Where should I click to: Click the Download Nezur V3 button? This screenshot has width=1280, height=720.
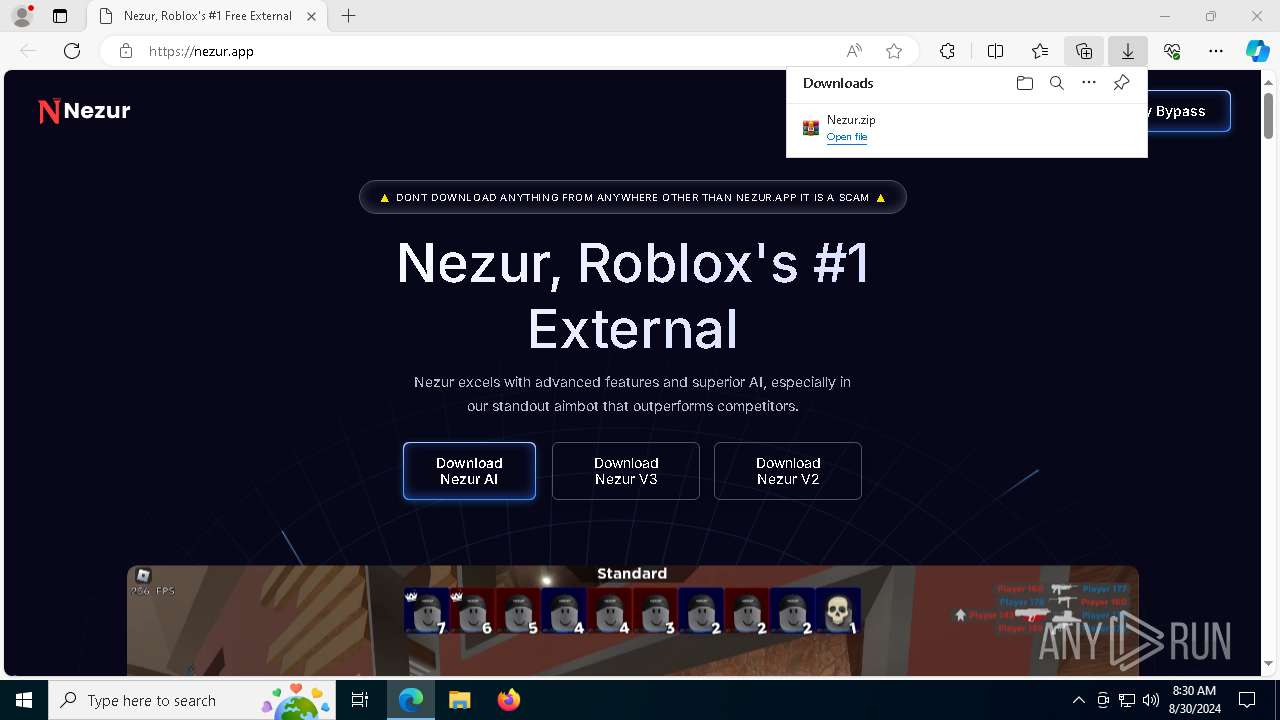[x=626, y=471]
